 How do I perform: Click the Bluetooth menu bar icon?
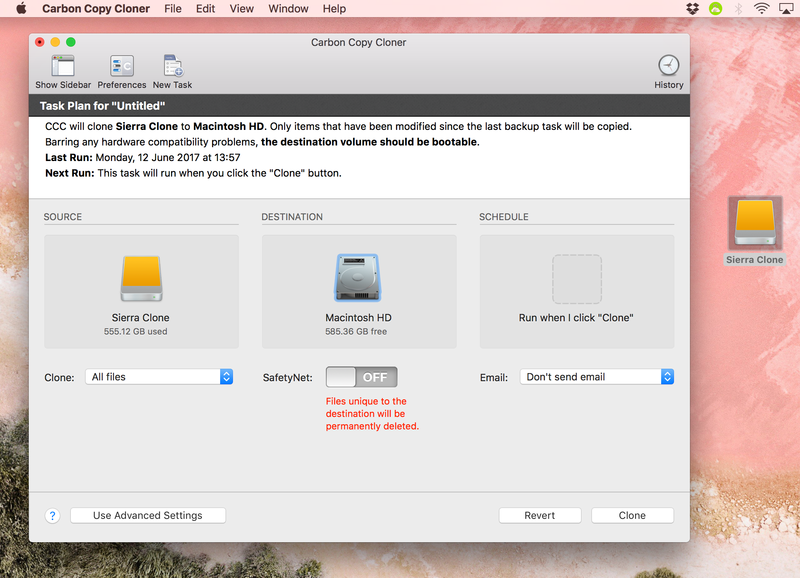[x=738, y=8]
